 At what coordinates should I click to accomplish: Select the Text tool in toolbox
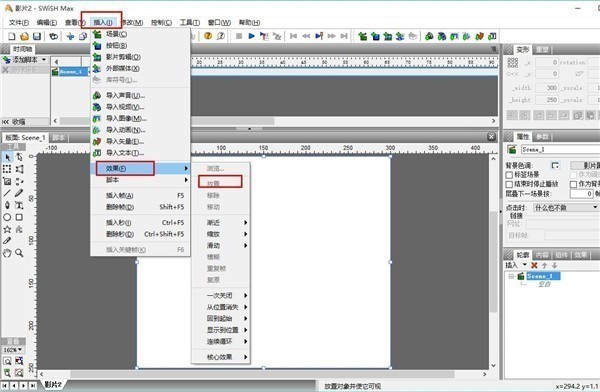pyautogui.click(x=19, y=205)
